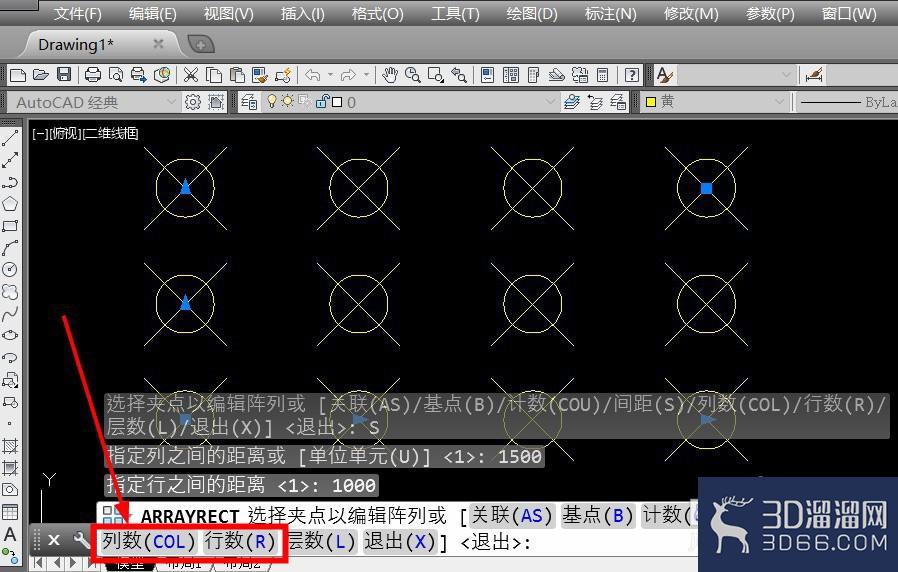Open the Text Style icon
898x572 pixels.
tap(664, 75)
